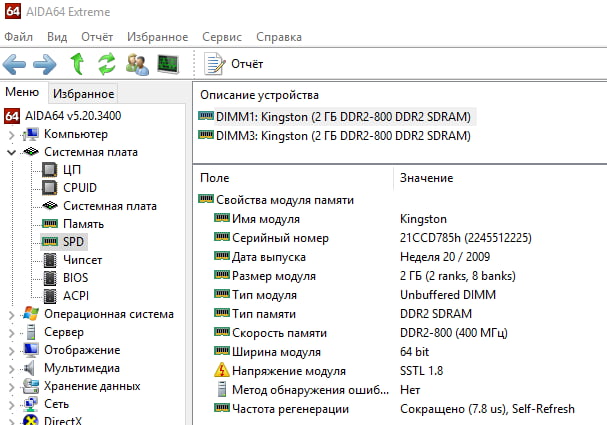Open the Файл menu
This screenshot has width=607, height=425.
point(18,37)
